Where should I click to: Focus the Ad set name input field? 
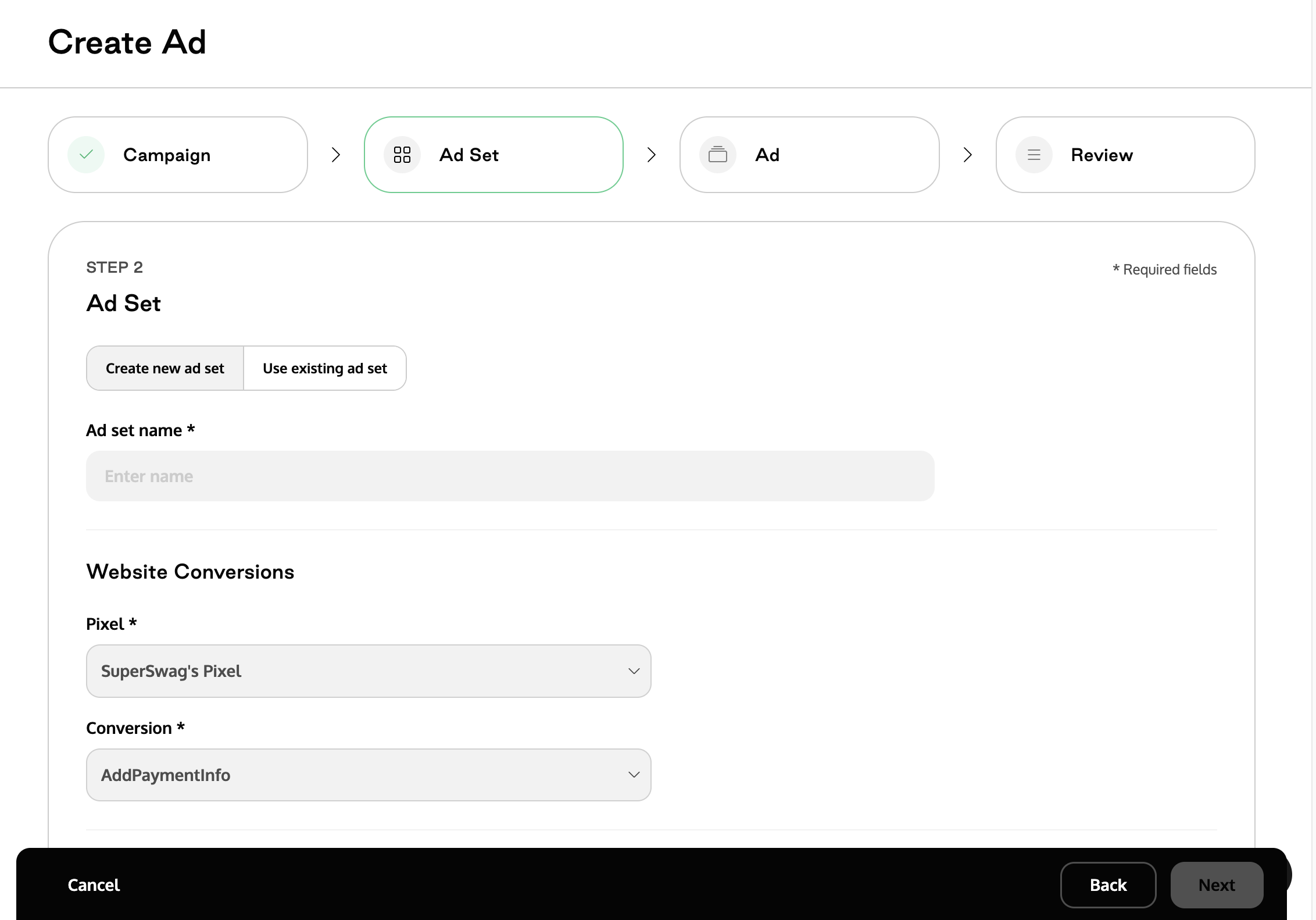pos(510,476)
